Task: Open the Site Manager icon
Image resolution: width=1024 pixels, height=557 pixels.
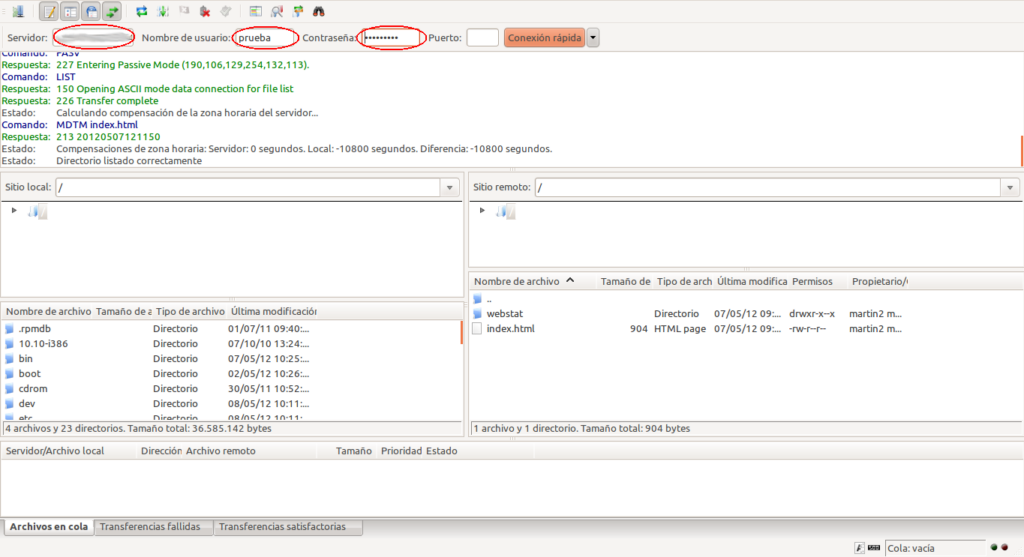Action: [x=18, y=11]
